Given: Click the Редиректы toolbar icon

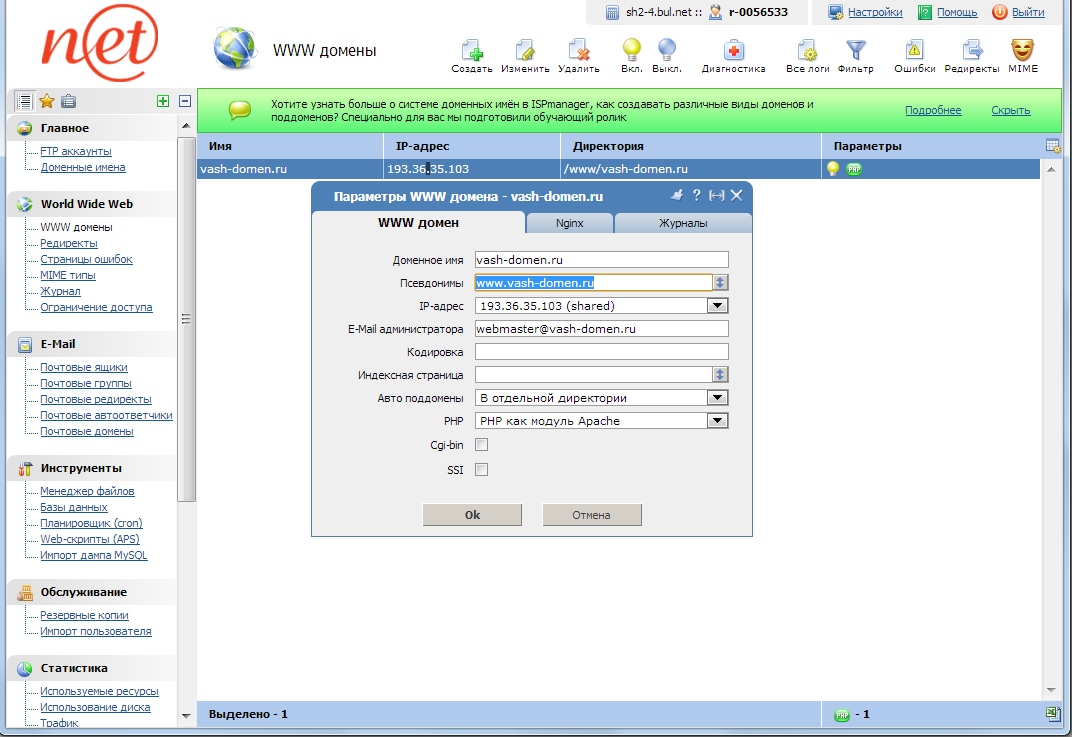Looking at the screenshot, I should [x=970, y=50].
